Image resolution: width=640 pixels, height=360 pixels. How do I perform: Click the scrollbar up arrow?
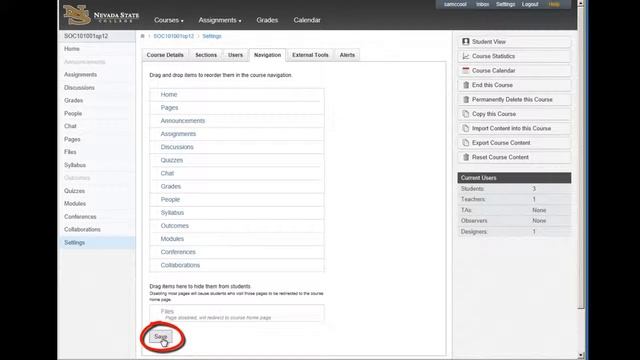tap(581, 3)
